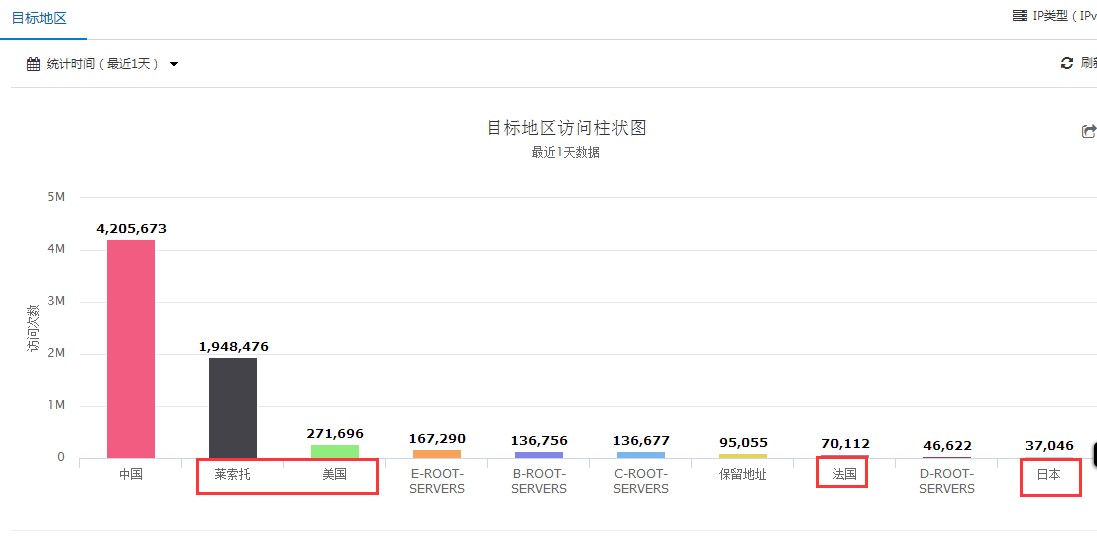Switch to the 目标地区 tab
Screen dimensions: 1097x552
click(x=39, y=18)
